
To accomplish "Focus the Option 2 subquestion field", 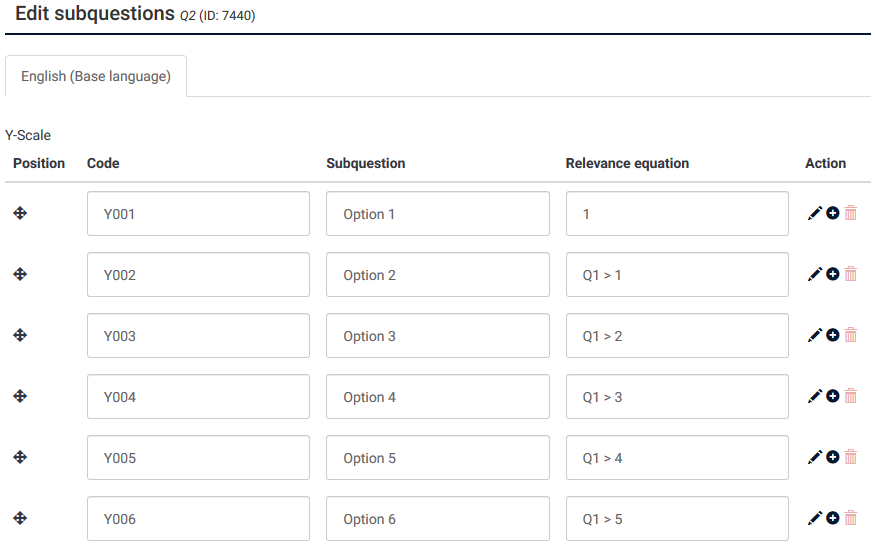I will click(x=437, y=275).
